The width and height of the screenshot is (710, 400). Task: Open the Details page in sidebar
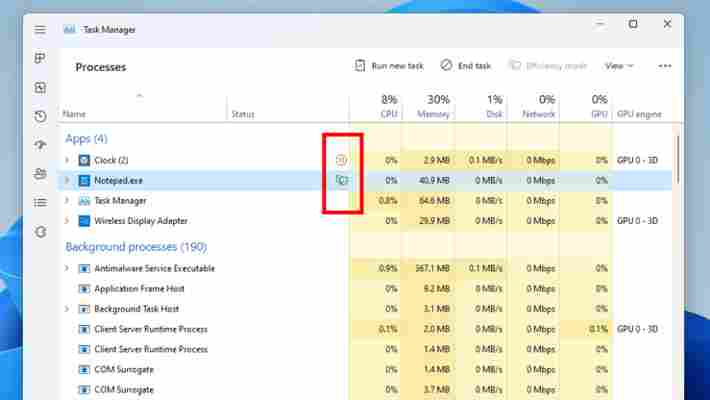(40, 202)
